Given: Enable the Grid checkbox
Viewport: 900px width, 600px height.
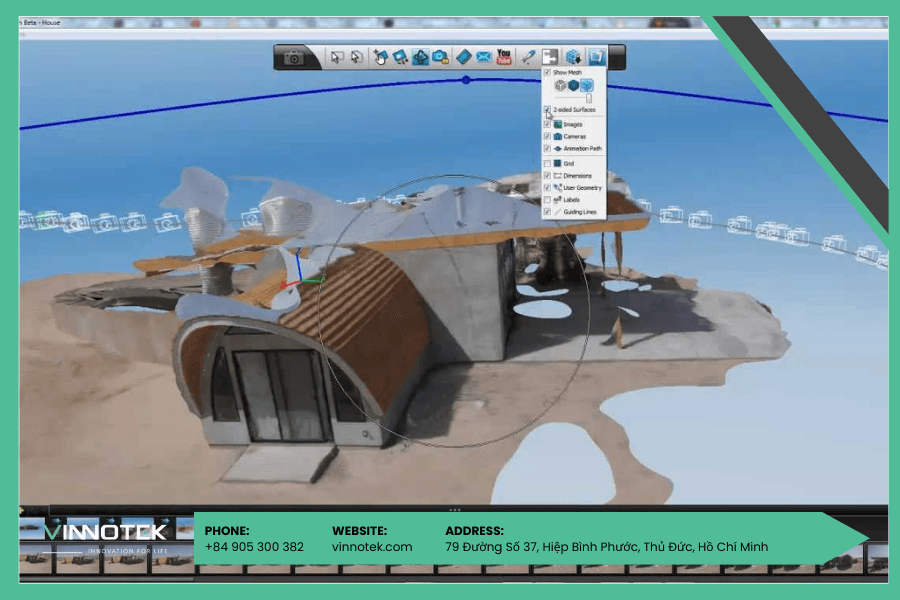Looking at the screenshot, I should click(547, 164).
